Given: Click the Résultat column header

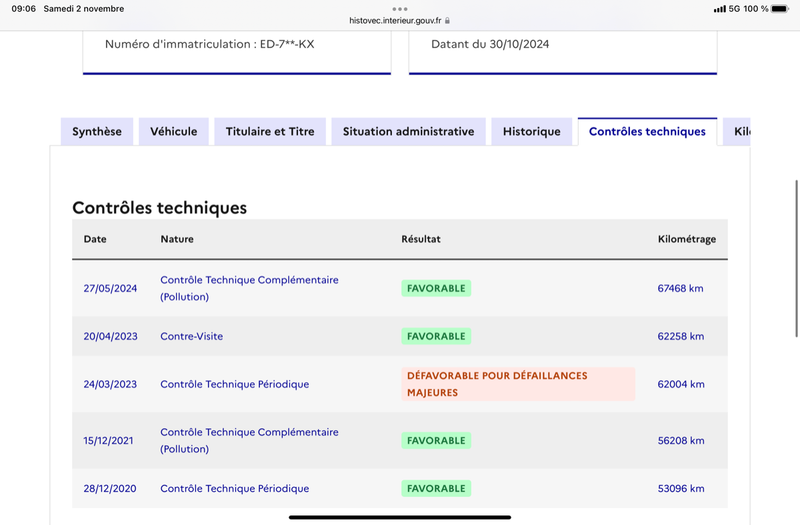Looking at the screenshot, I should point(421,239).
